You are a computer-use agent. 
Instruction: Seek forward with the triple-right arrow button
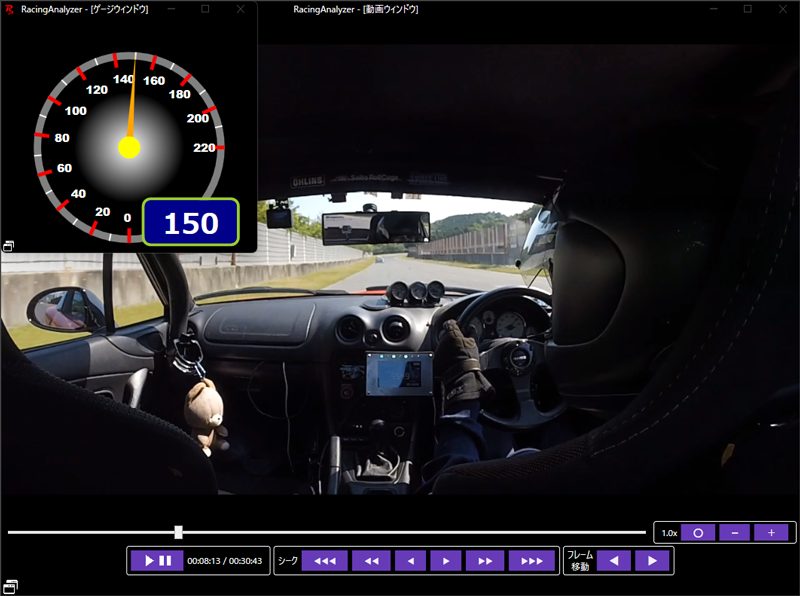(x=531, y=561)
